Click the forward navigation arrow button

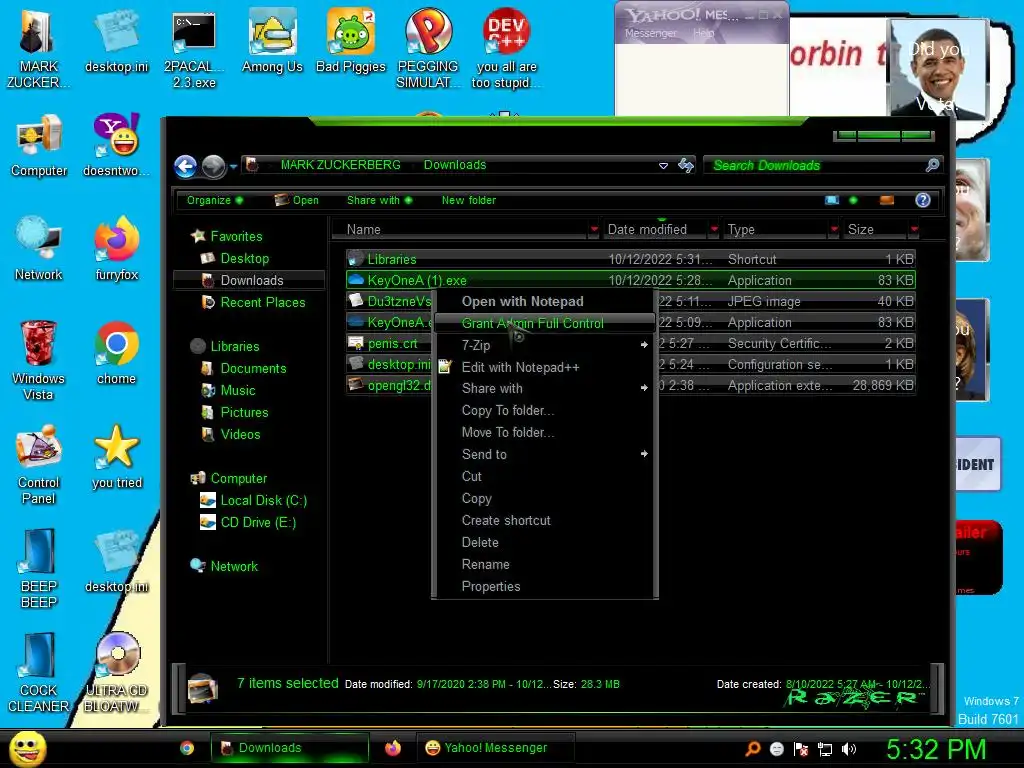coord(213,167)
